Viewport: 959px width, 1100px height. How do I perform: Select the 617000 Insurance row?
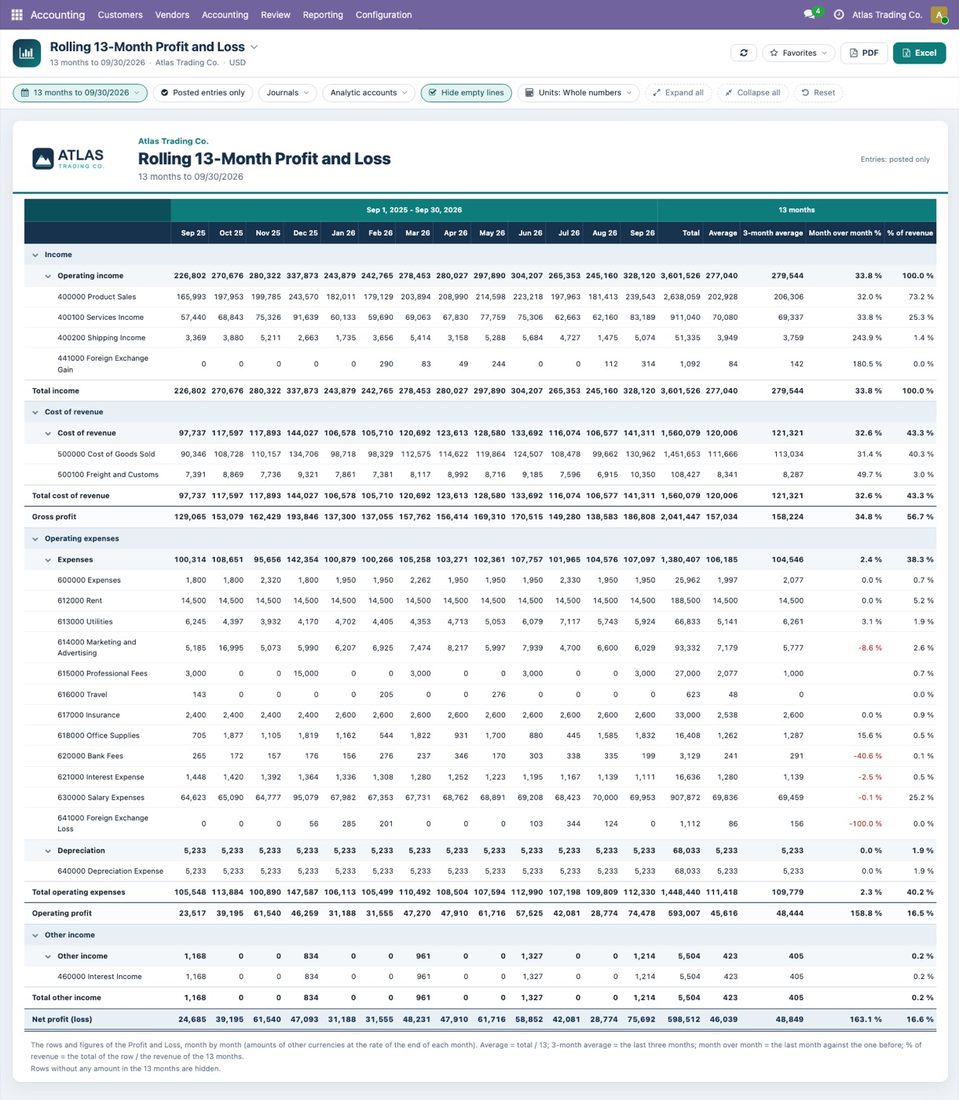click(480, 715)
